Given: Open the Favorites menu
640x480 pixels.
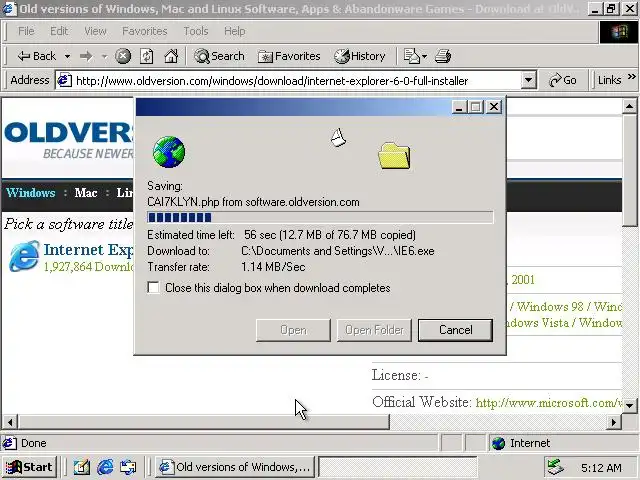Looking at the screenshot, I should 144,31.
